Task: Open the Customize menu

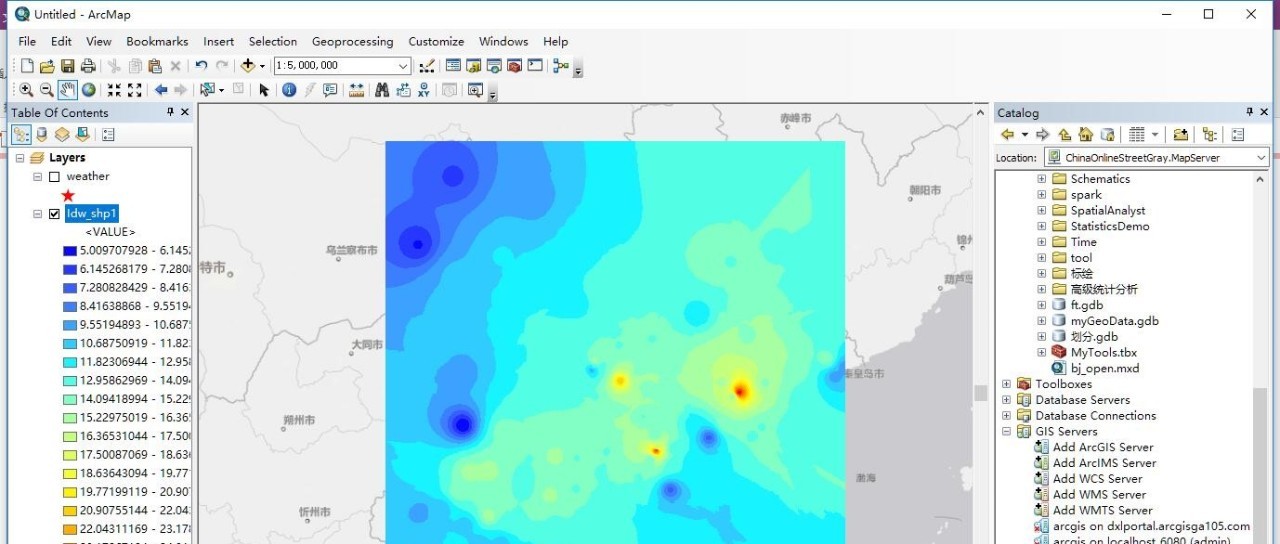Action: coord(436,42)
